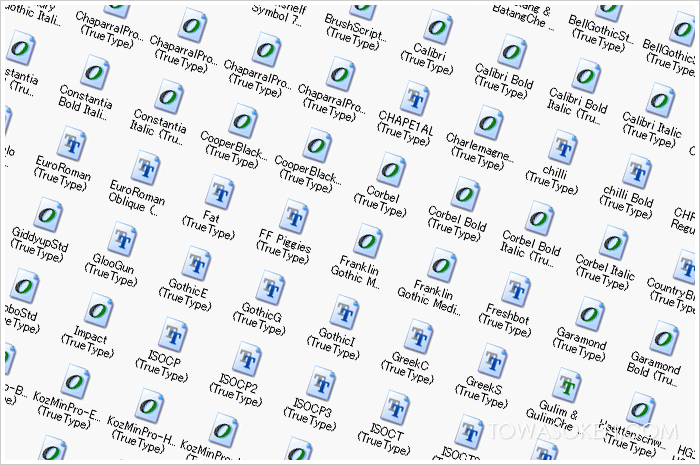The width and height of the screenshot is (700, 465).
Task: Select the ISOCP3 font icon
Action: (x=321, y=383)
